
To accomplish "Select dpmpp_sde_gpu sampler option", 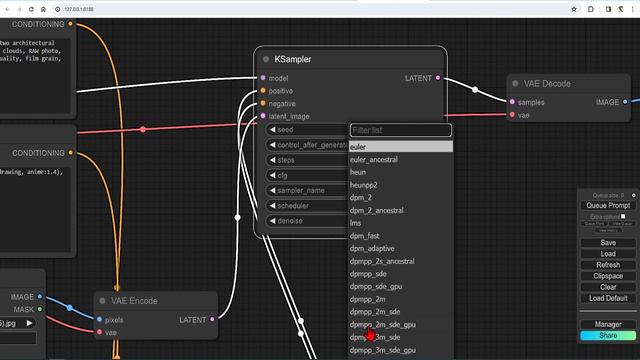I will (x=401, y=286).
